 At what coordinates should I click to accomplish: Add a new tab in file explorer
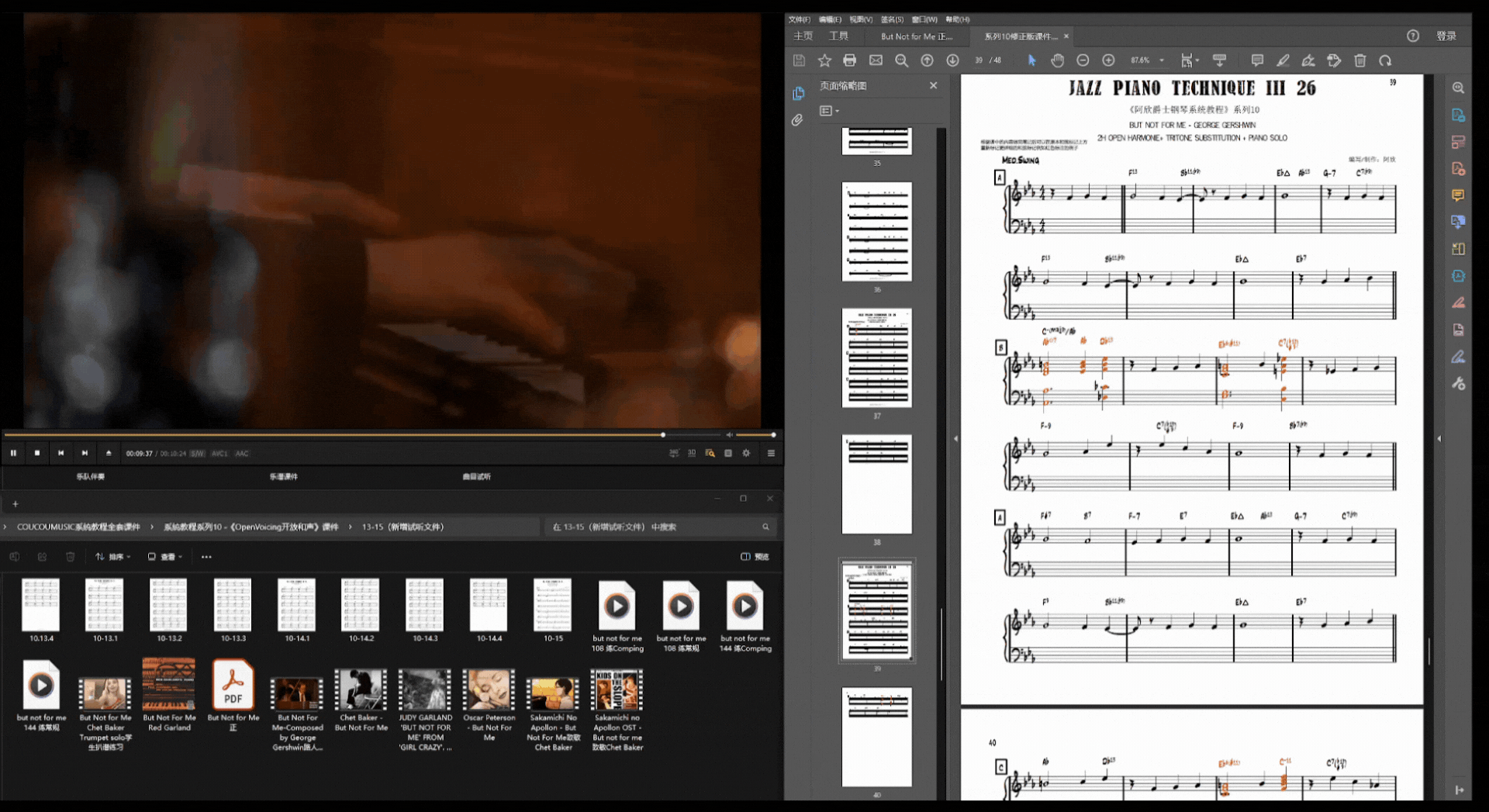click(x=15, y=504)
